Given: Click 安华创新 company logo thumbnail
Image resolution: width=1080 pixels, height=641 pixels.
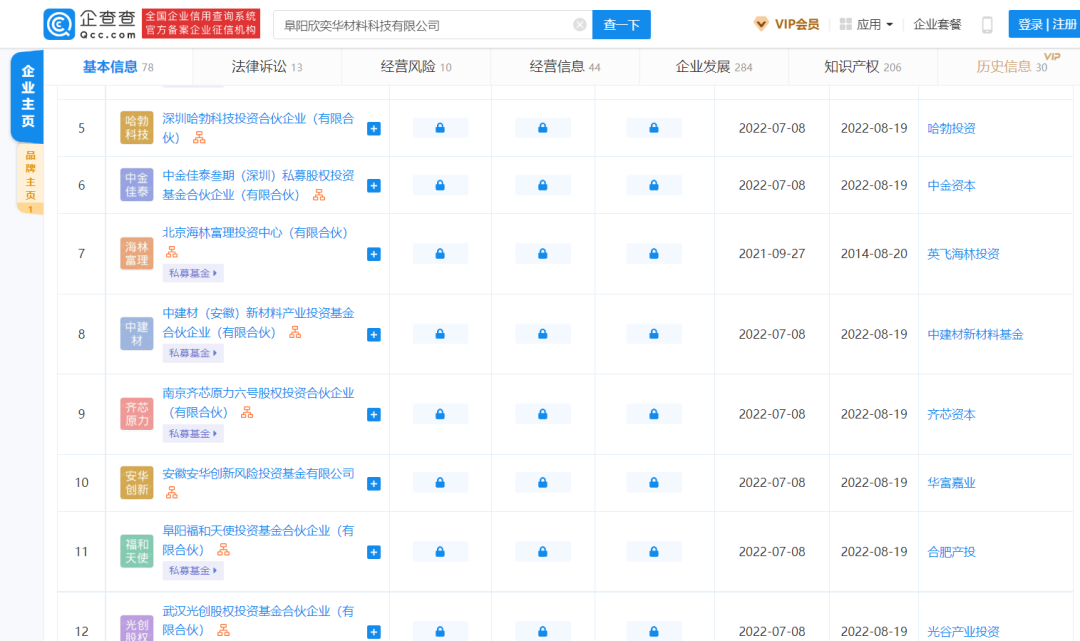Looking at the screenshot, I should click(136, 483).
